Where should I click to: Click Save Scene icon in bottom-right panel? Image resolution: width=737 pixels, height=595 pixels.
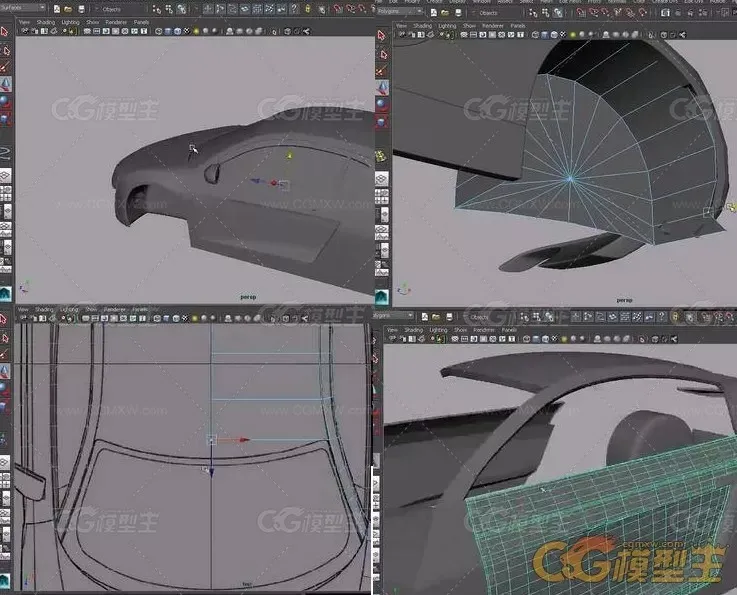coord(449,317)
